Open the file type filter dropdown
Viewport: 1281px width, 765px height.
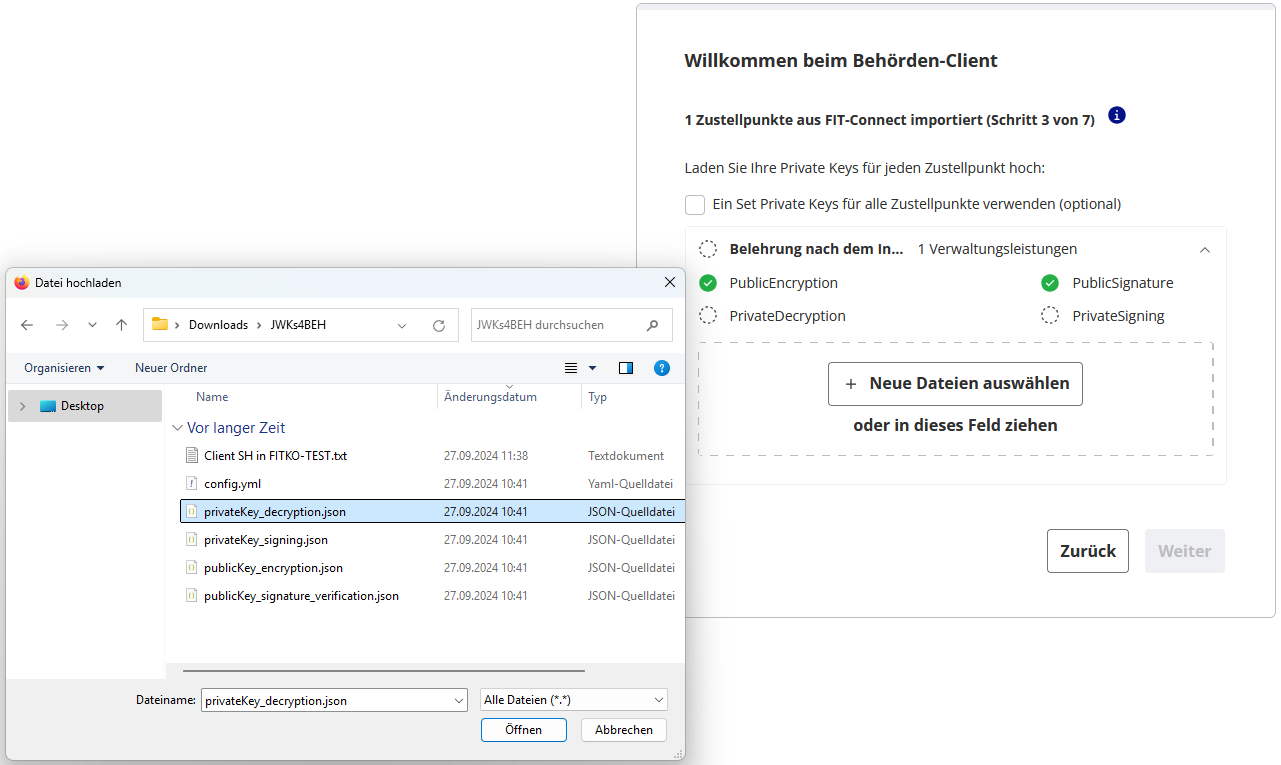(x=574, y=701)
